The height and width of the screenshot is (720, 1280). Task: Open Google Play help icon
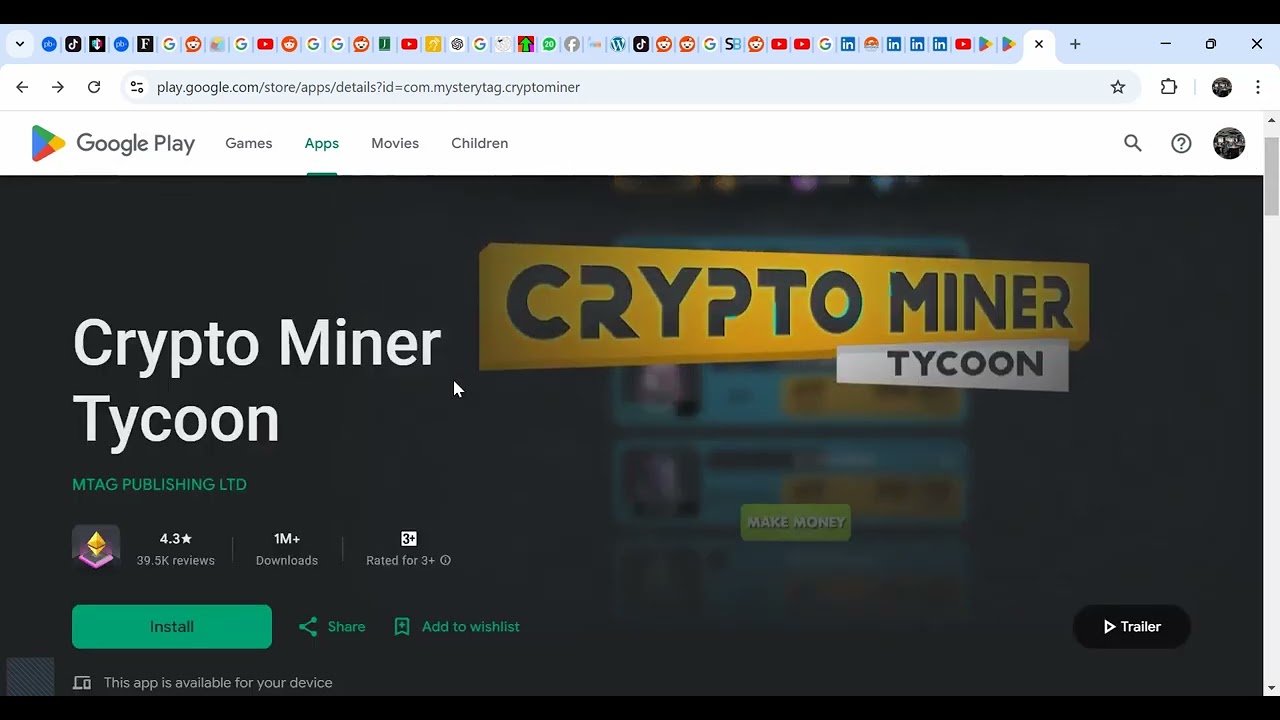coord(1181,143)
